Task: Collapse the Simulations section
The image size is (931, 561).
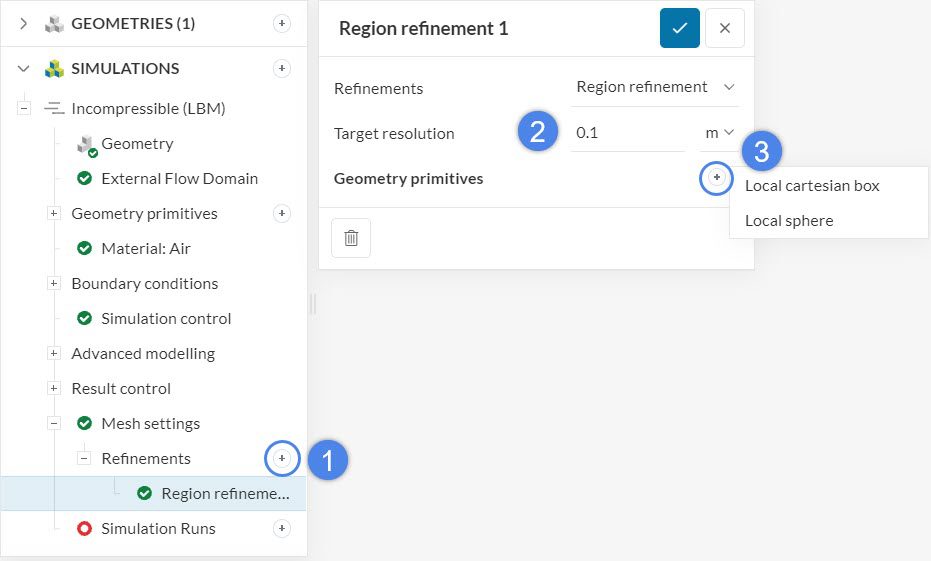Action: point(24,68)
